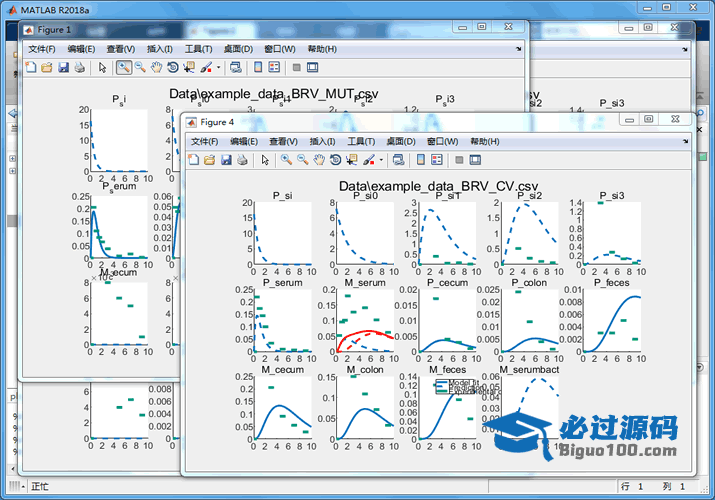Viewport: 715px width, 500px height.
Task: Click dock arrow on Figure 1 menu bar
Action: [518, 49]
